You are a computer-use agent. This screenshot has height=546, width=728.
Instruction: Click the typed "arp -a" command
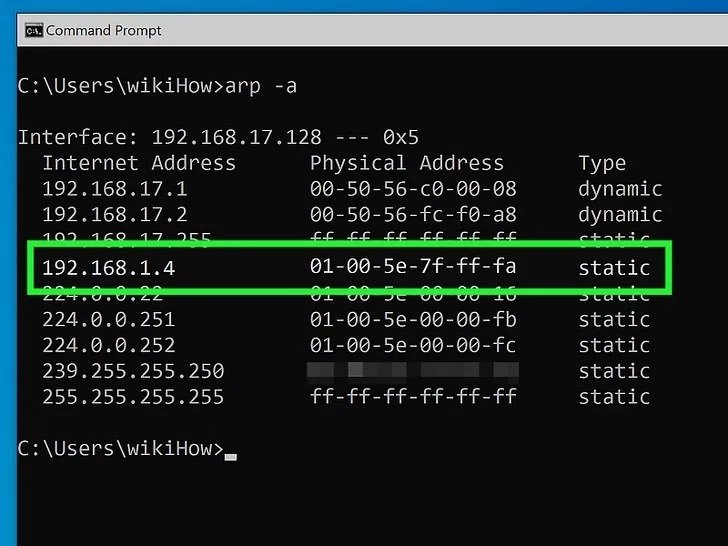point(261,85)
